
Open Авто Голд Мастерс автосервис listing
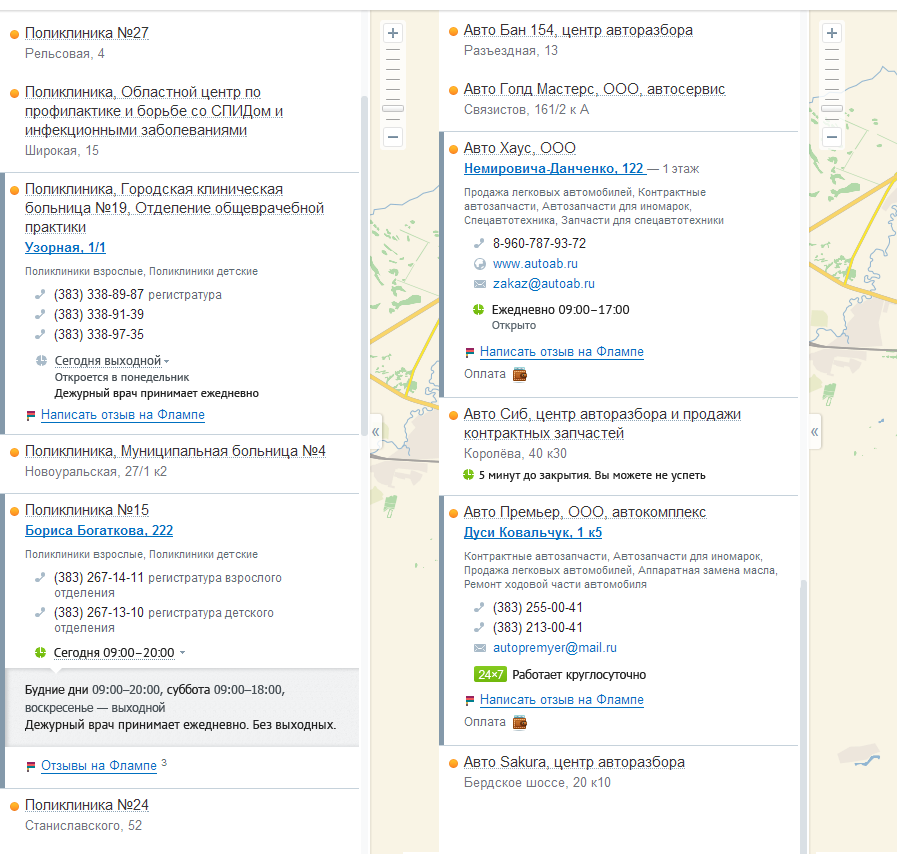point(594,89)
